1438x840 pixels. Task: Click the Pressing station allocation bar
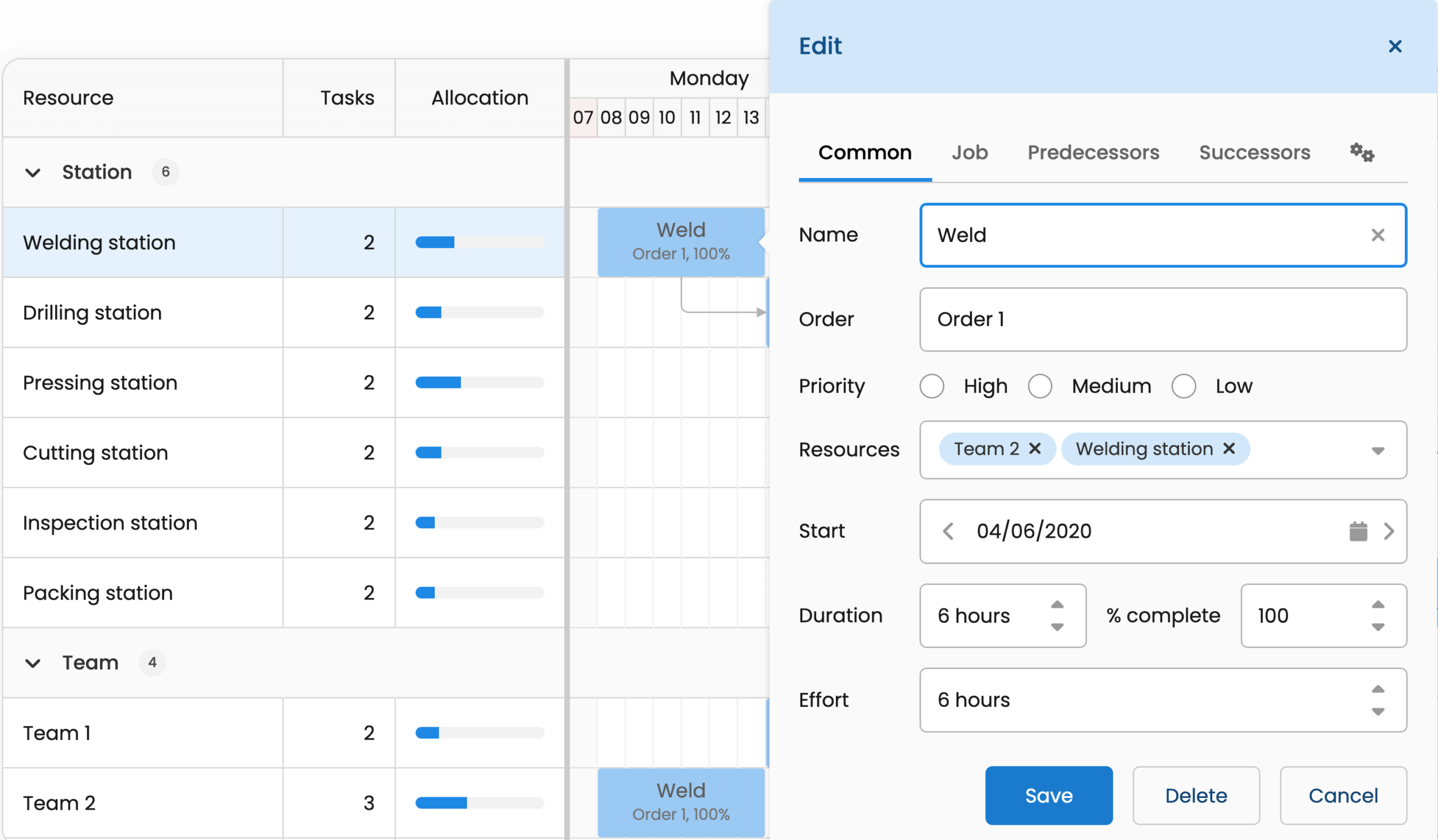pos(479,382)
